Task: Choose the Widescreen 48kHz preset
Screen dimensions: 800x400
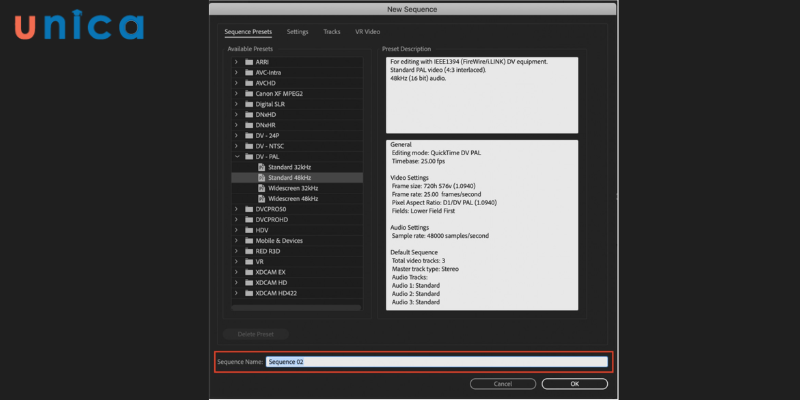Action: tap(294, 198)
